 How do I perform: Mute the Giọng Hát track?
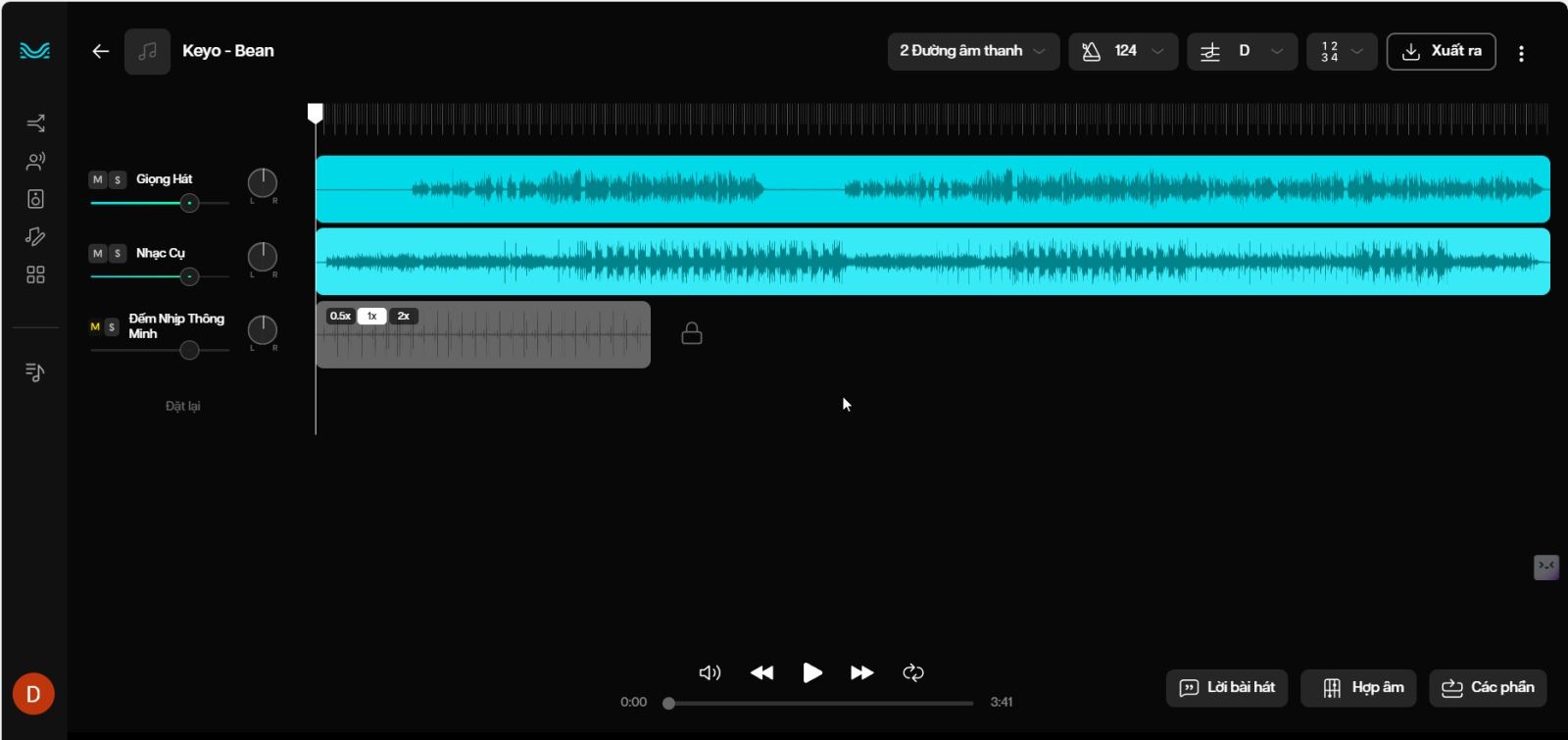(x=97, y=179)
